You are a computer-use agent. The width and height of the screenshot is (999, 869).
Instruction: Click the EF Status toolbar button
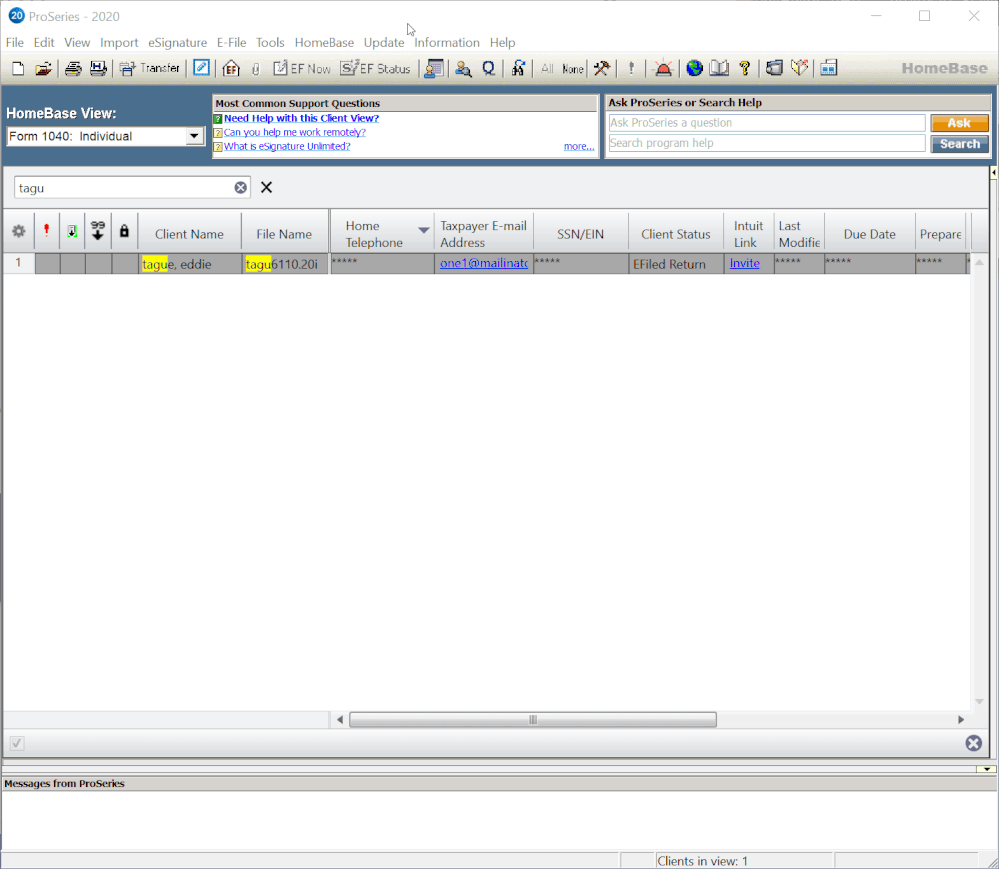pos(376,69)
